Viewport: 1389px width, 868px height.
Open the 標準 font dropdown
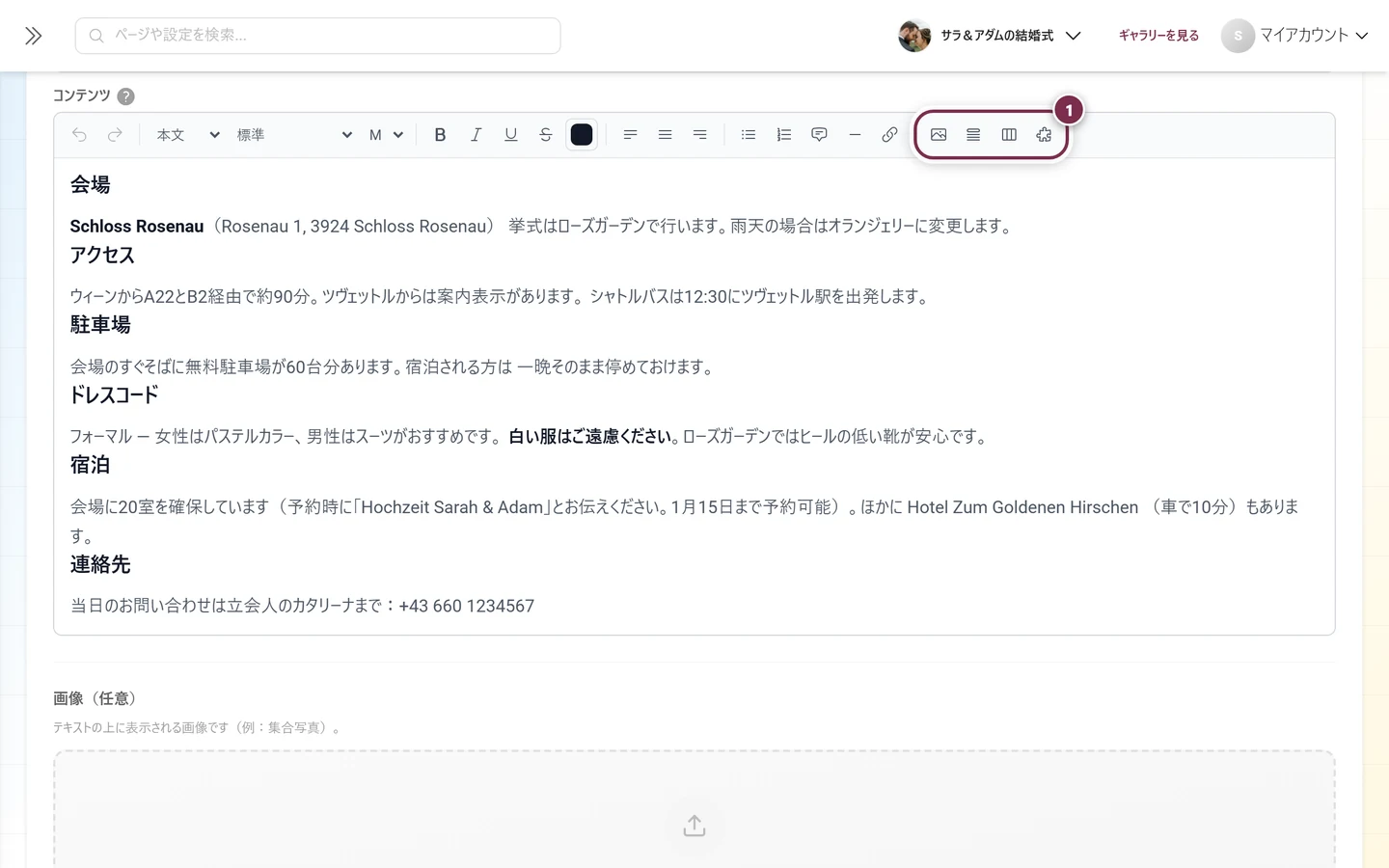pyautogui.click(x=294, y=135)
